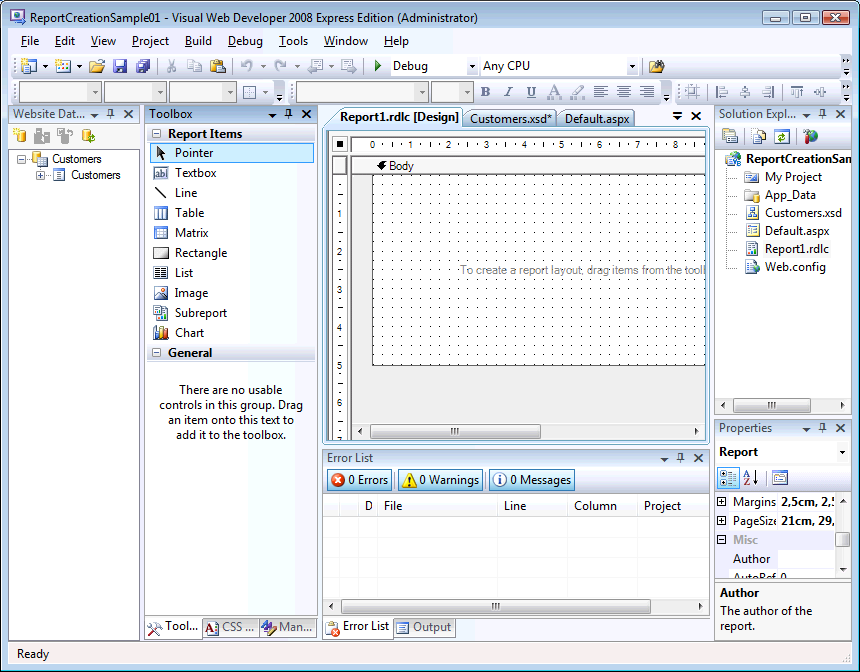Open the Debug configuration dropdown
This screenshot has height=672, width=860.
(x=472, y=67)
